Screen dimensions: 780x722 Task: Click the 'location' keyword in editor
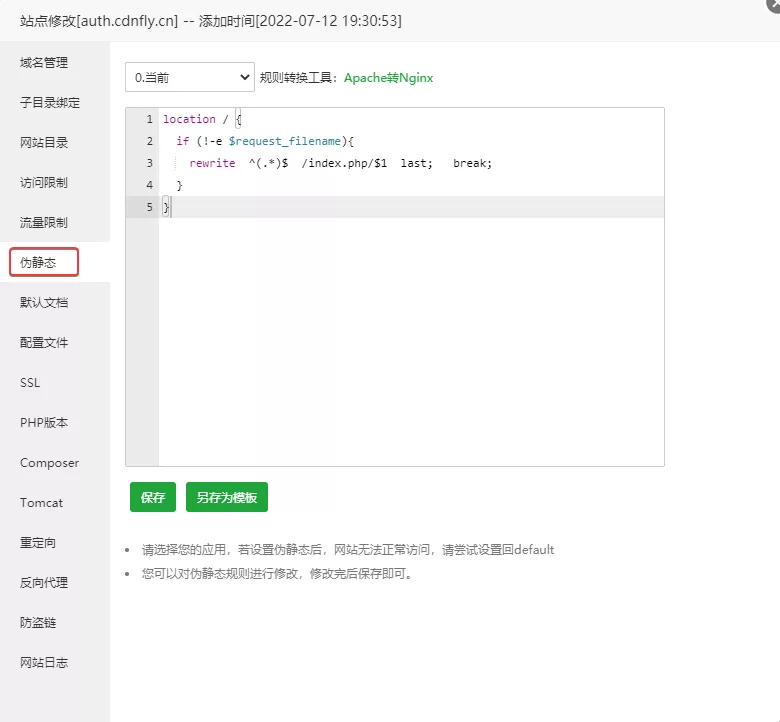(190, 119)
